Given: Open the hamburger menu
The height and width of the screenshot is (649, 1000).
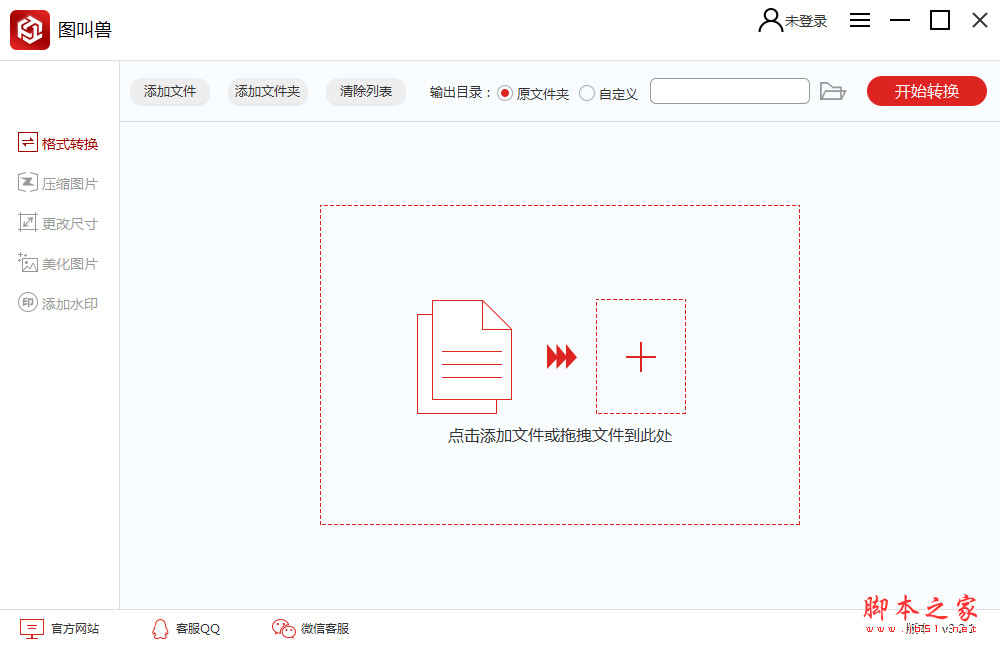Looking at the screenshot, I should point(860,20).
